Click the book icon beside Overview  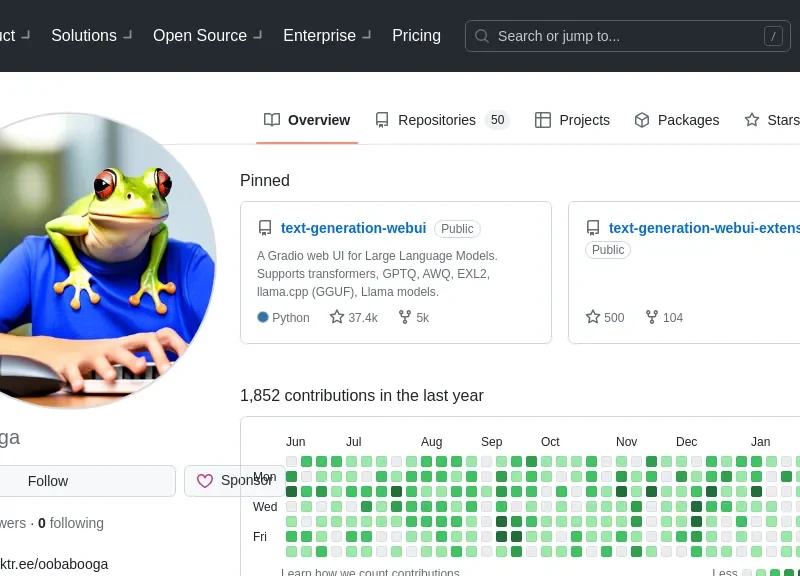click(x=272, y=120)
